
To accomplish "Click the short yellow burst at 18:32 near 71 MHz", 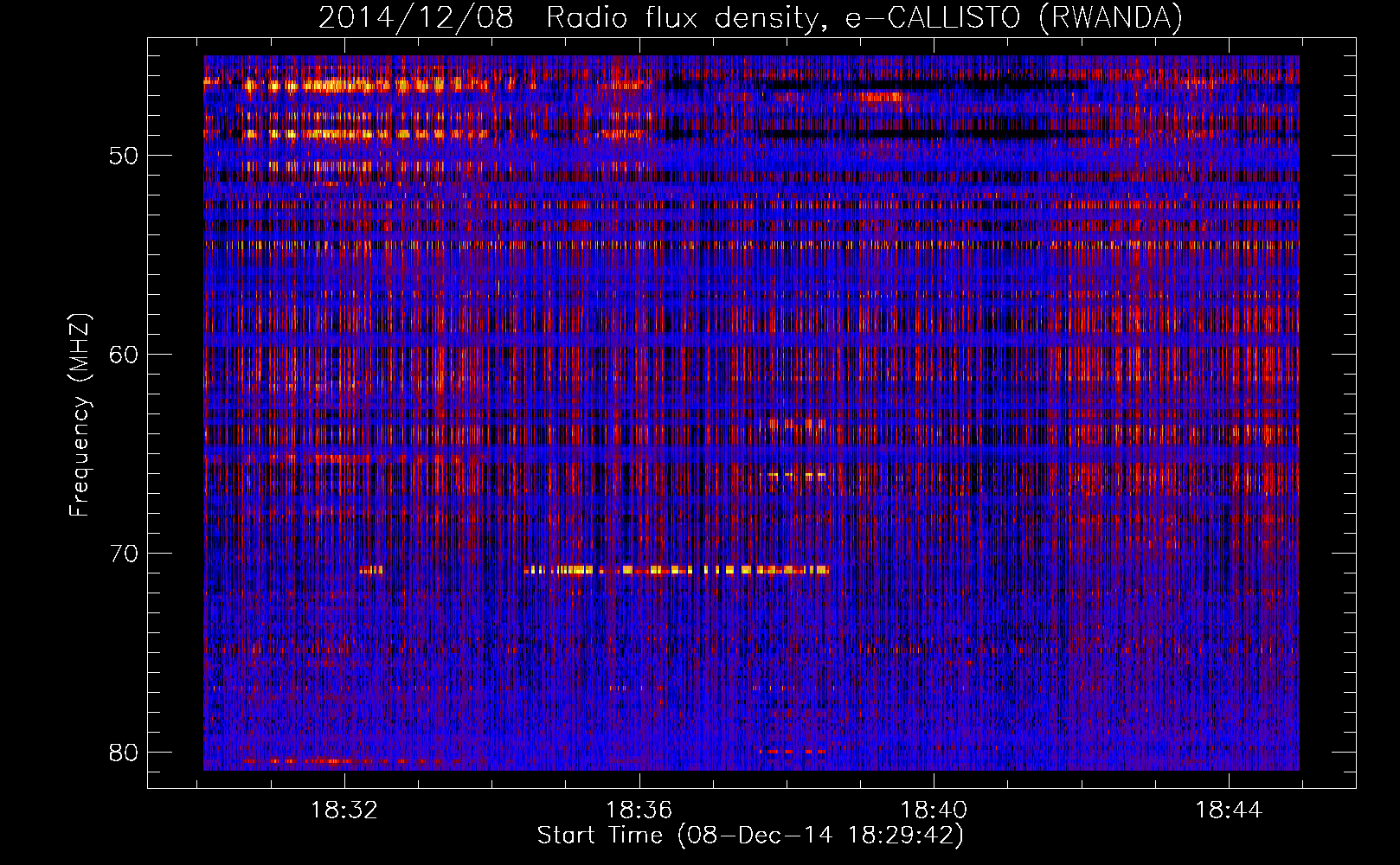I will tap(371, 570).
